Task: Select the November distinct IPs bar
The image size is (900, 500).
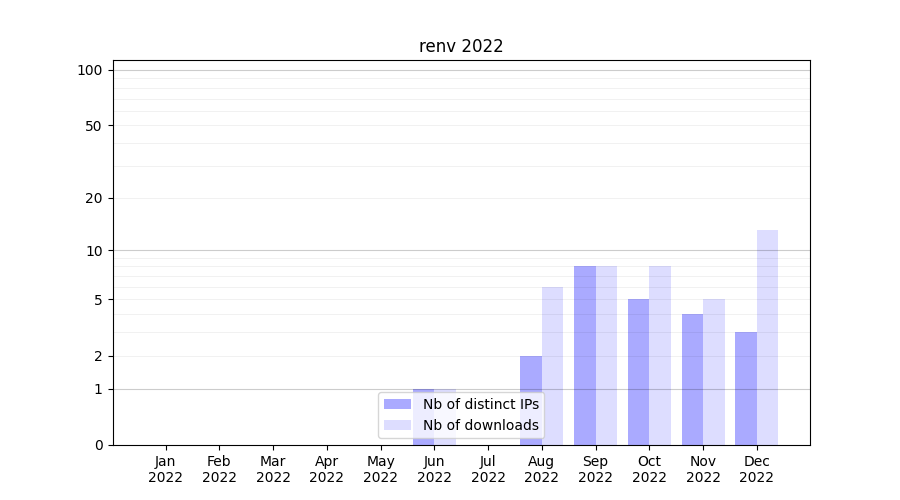Action: (x=692, y=379)
